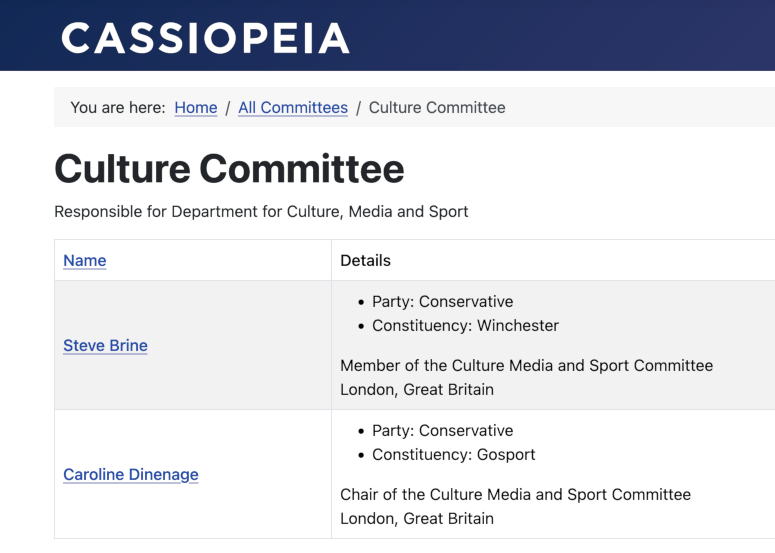Image resolution: width=775 pixels, height=553 pixels.
Task: Click Culture Committee breadcrumb item
Action: point(437,108)
